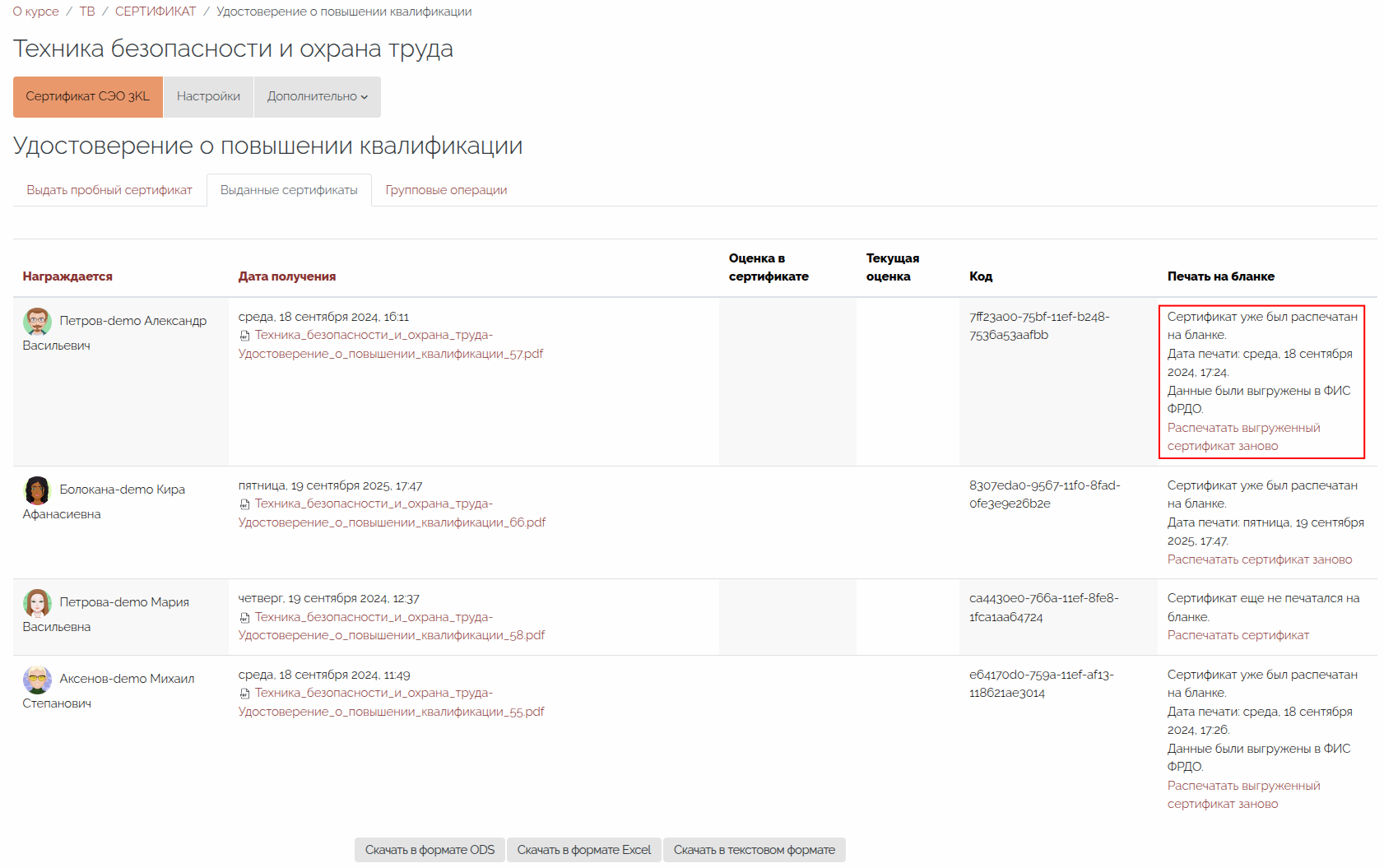The height and width of the screenshot is (868, 1384).
Task: Click Петрова-demo Мария's avatar picture
Action: click(x=37, y=603)
